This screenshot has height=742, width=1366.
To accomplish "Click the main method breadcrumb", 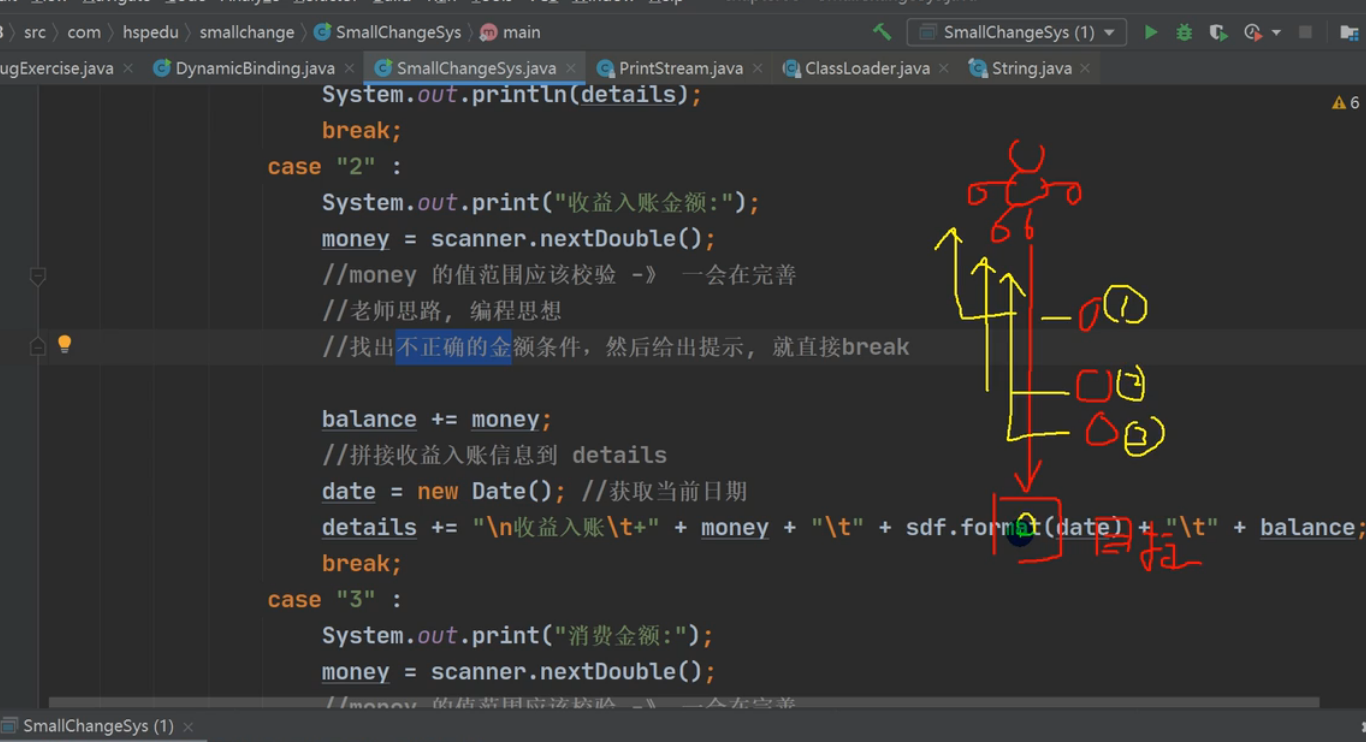I will [x=510, y=32].
